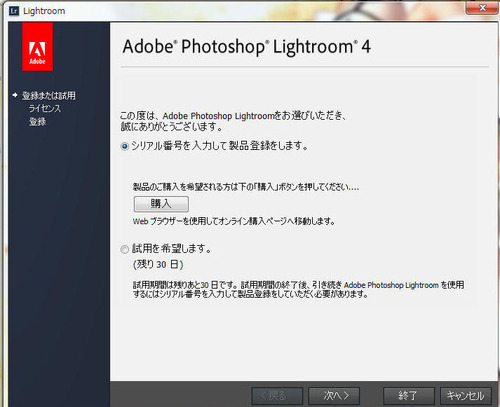Click the Lr icon in the title bar
Screen dimensions: 500x407
pyautogui.click(x=14, y=11)
